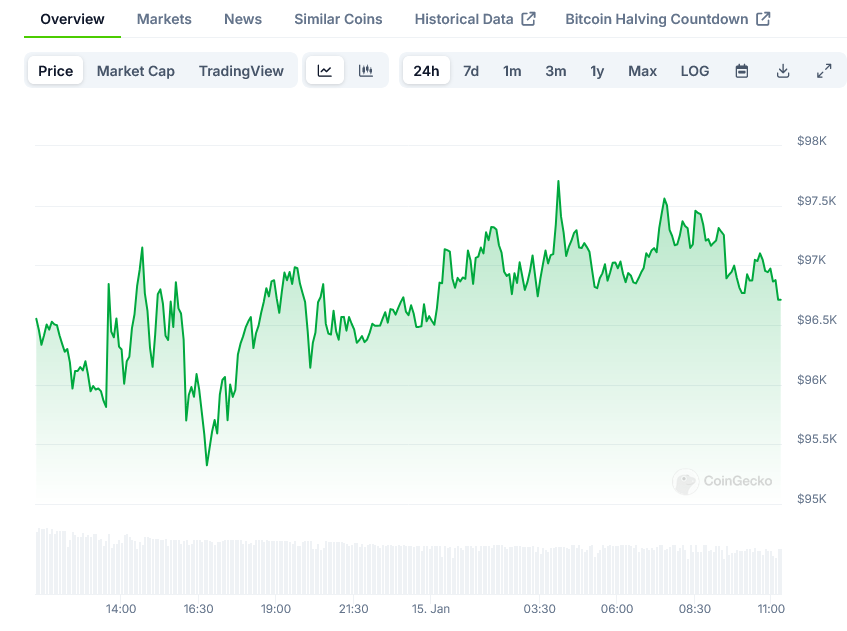Open the calendar date range picker
Image resolution: width=847 pixels, height=631 pixels.
pos(742,71)
